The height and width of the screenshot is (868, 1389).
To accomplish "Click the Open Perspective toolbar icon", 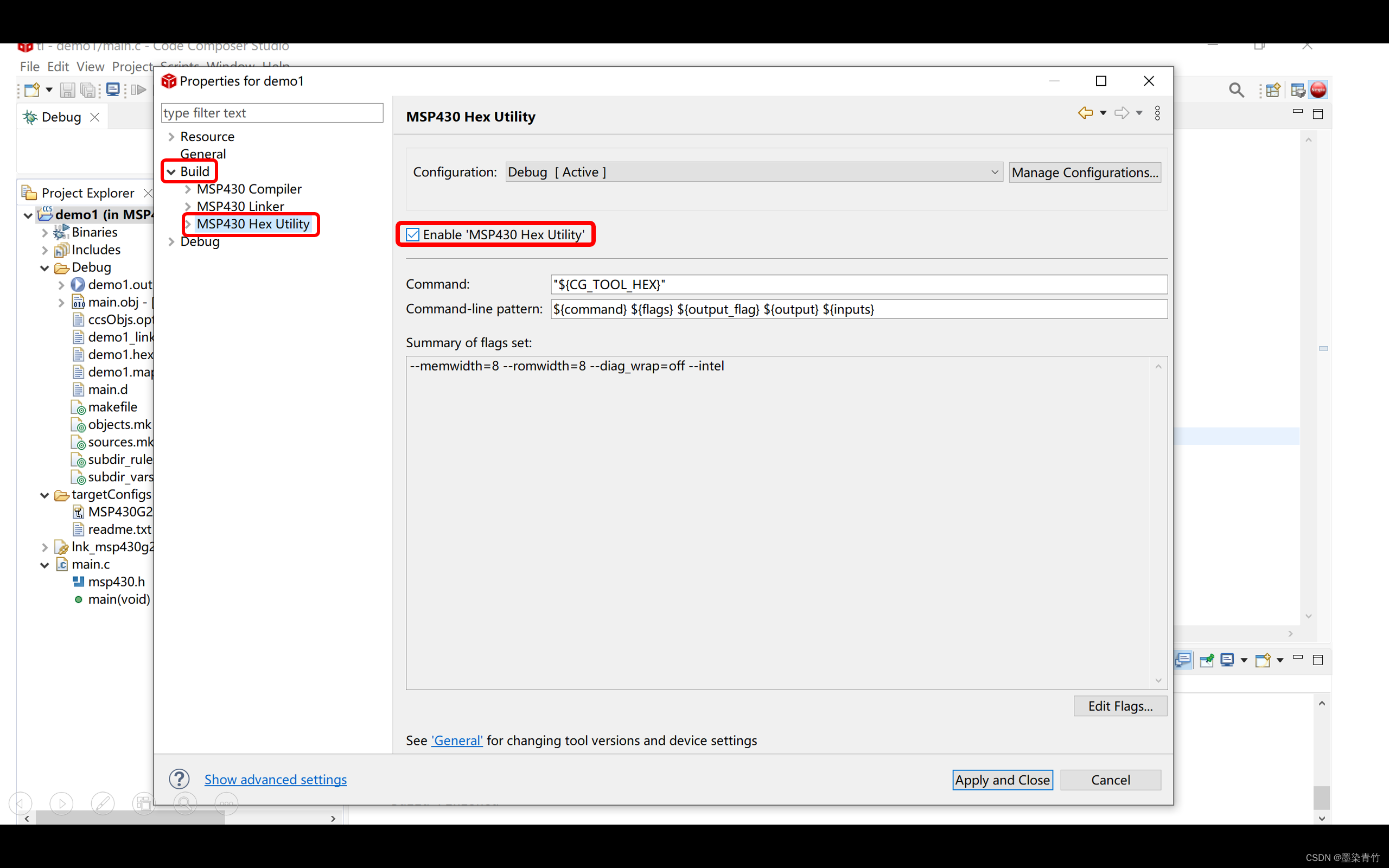I will [x=1272, y=90].
